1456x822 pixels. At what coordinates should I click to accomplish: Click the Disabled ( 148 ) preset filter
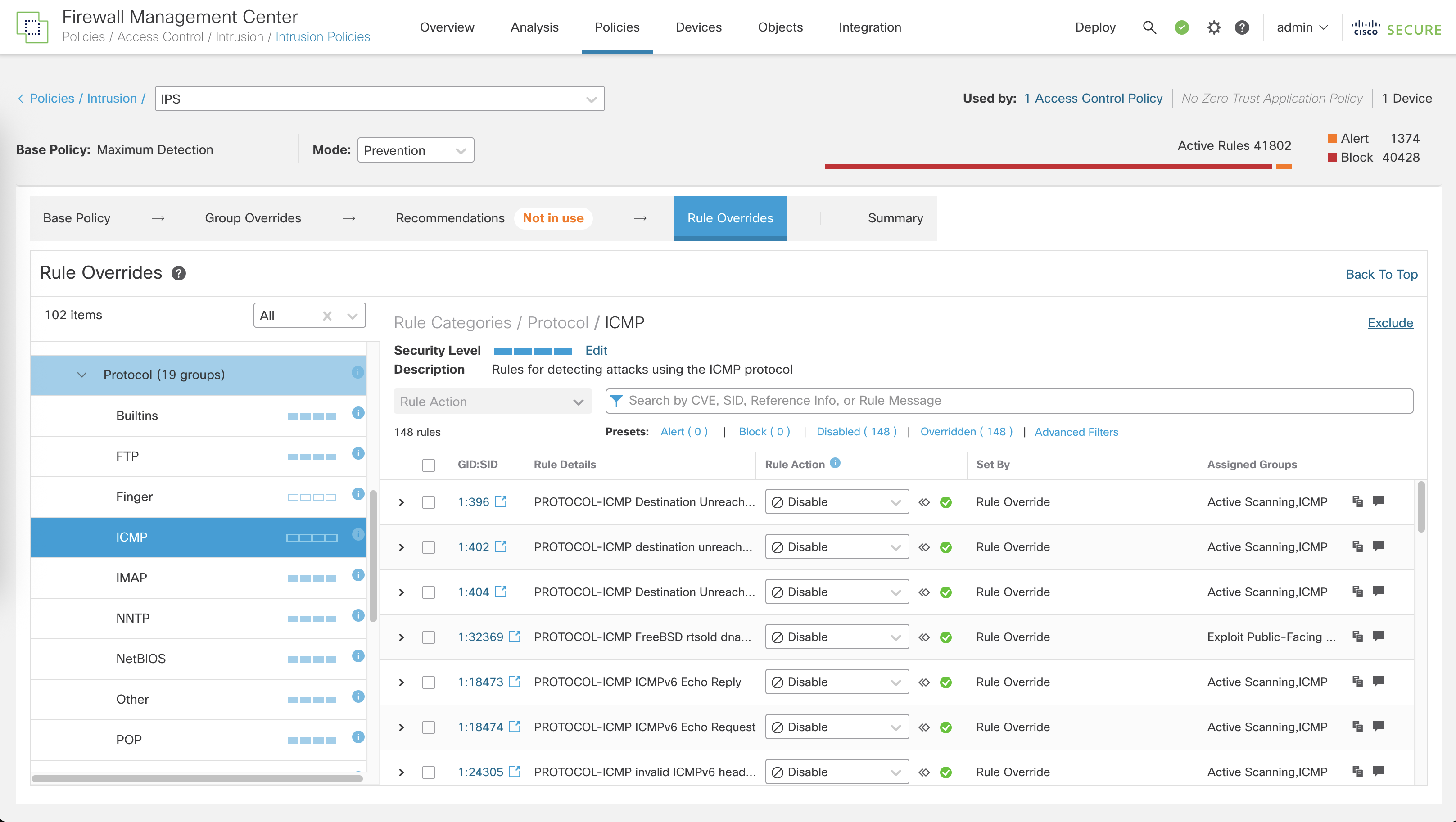856,432
